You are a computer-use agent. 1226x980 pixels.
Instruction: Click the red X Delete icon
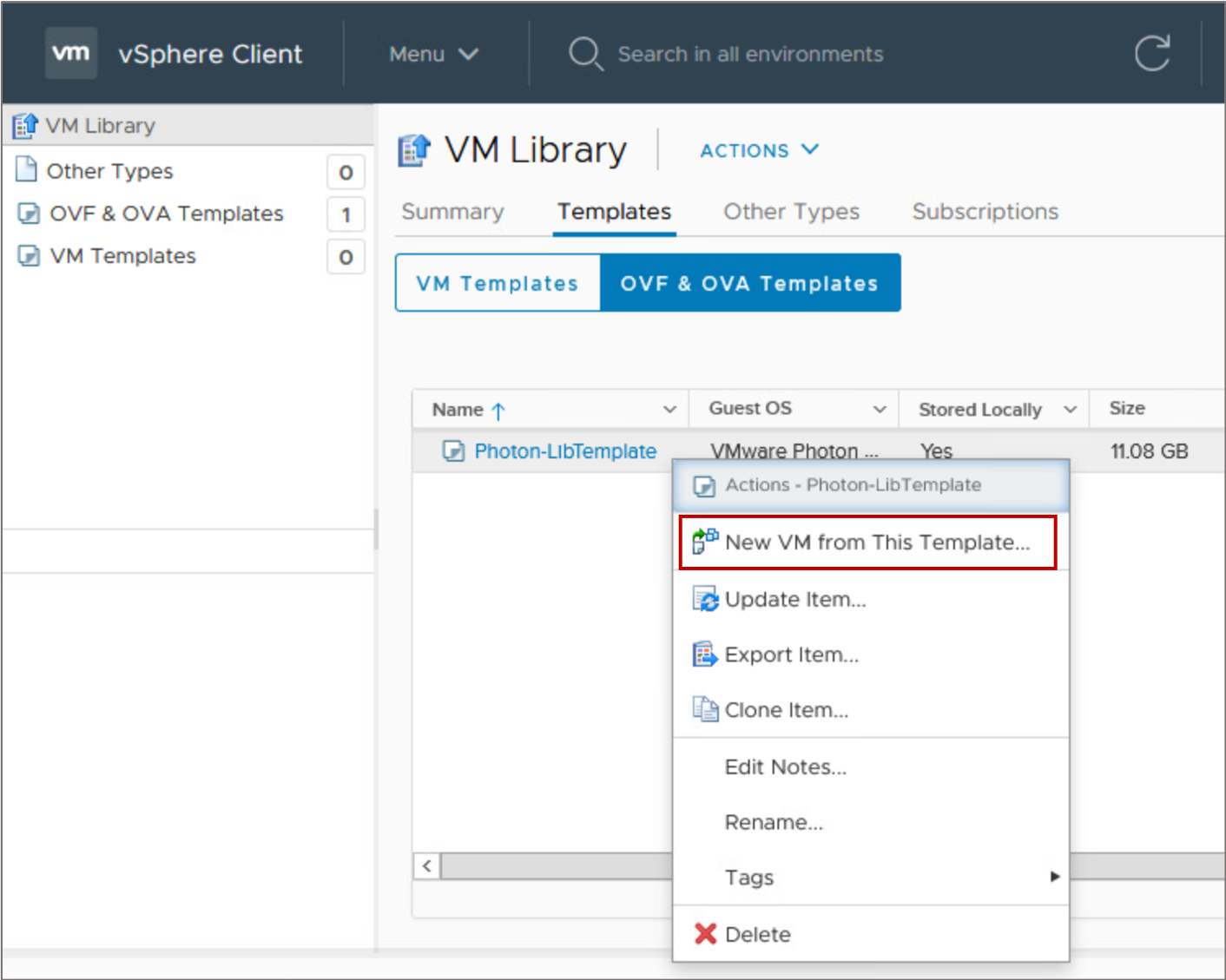click(x=705, y=934)
